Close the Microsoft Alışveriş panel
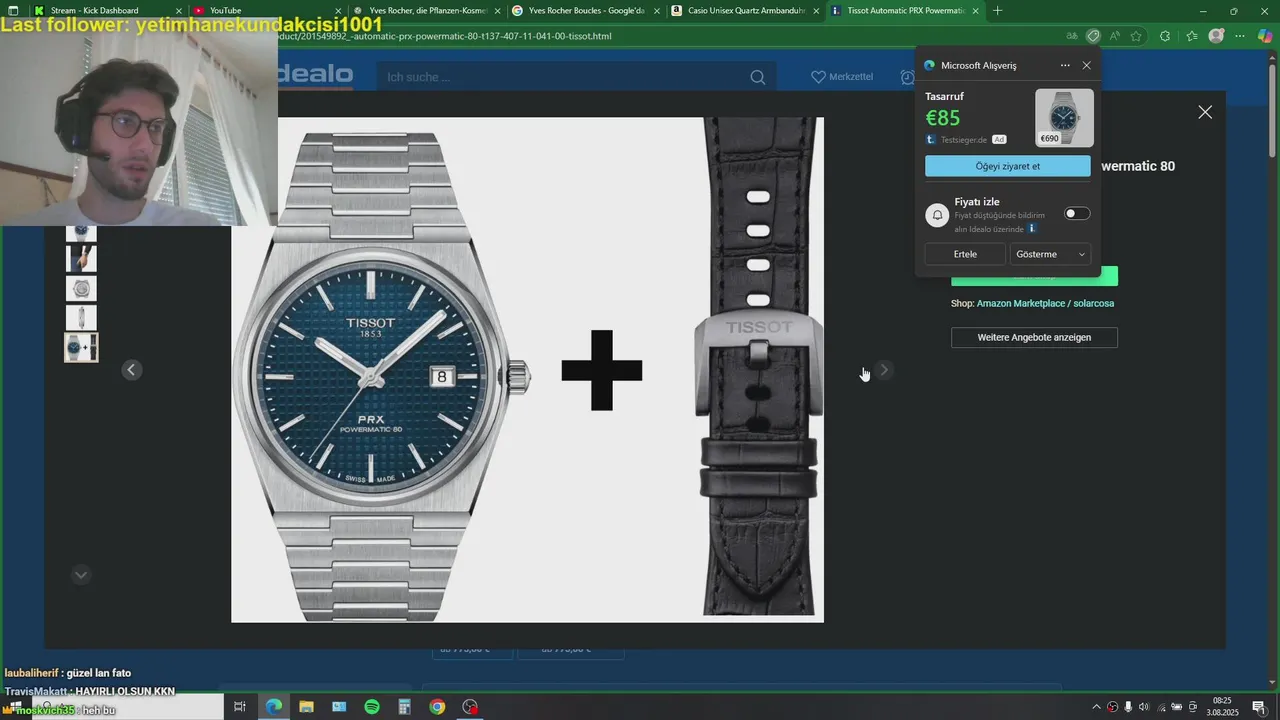Viewport: 1280px width, 720px height. coord(1087,65)
